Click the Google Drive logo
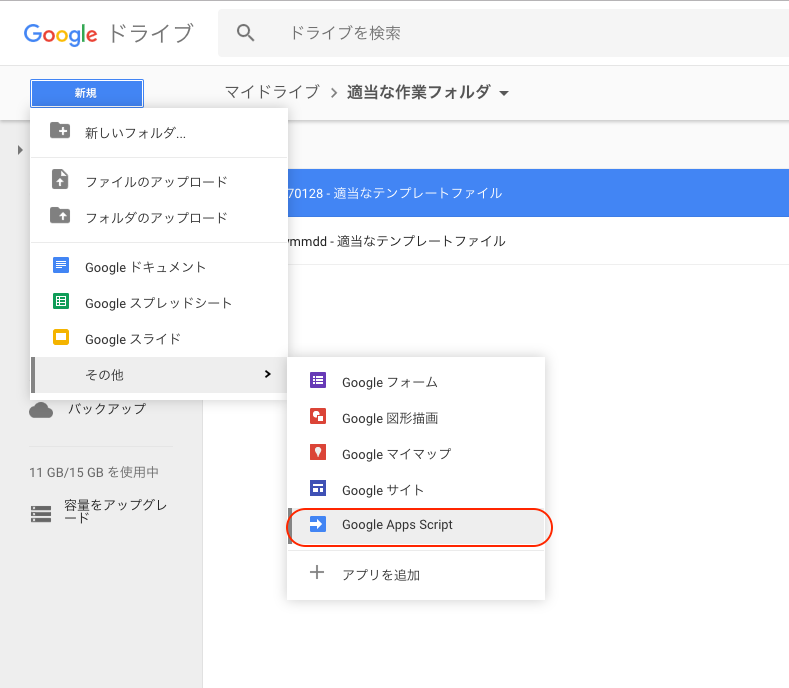The height and width of the screenshot is (688, 789). click(x=108, y=34)
